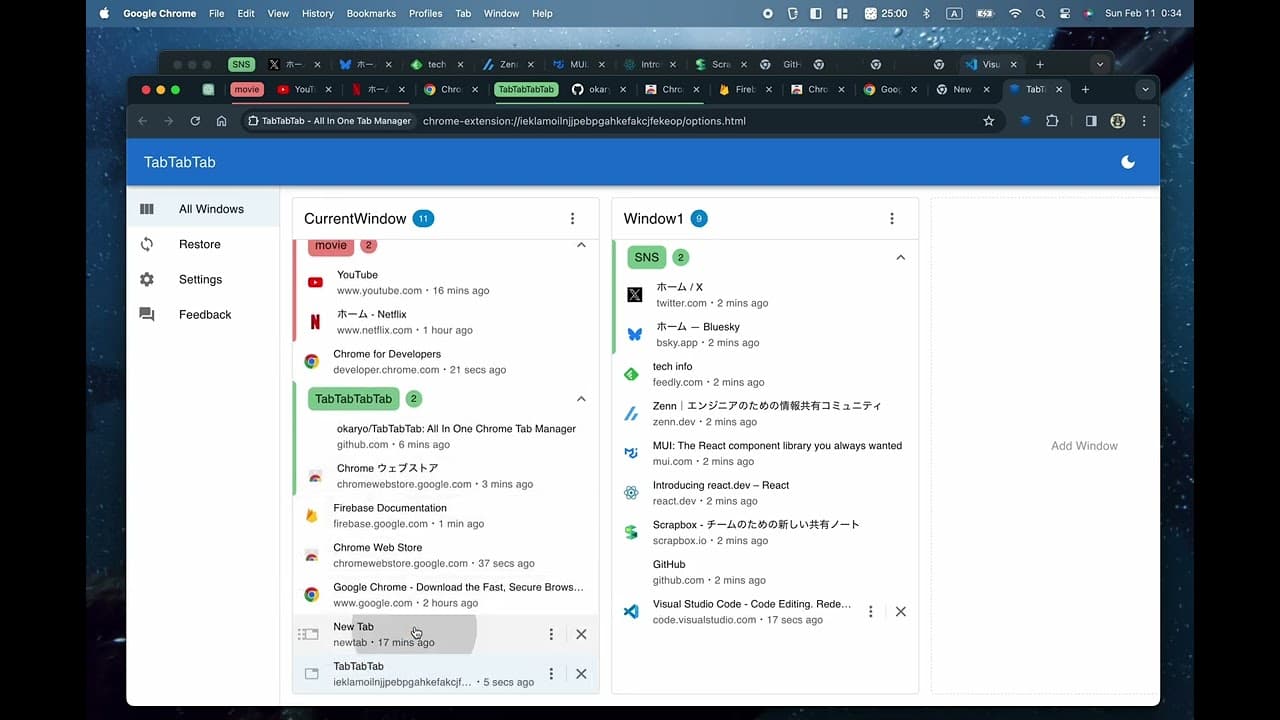
Task: Open Visual Studio Code entry options
Action: (870, 611)
